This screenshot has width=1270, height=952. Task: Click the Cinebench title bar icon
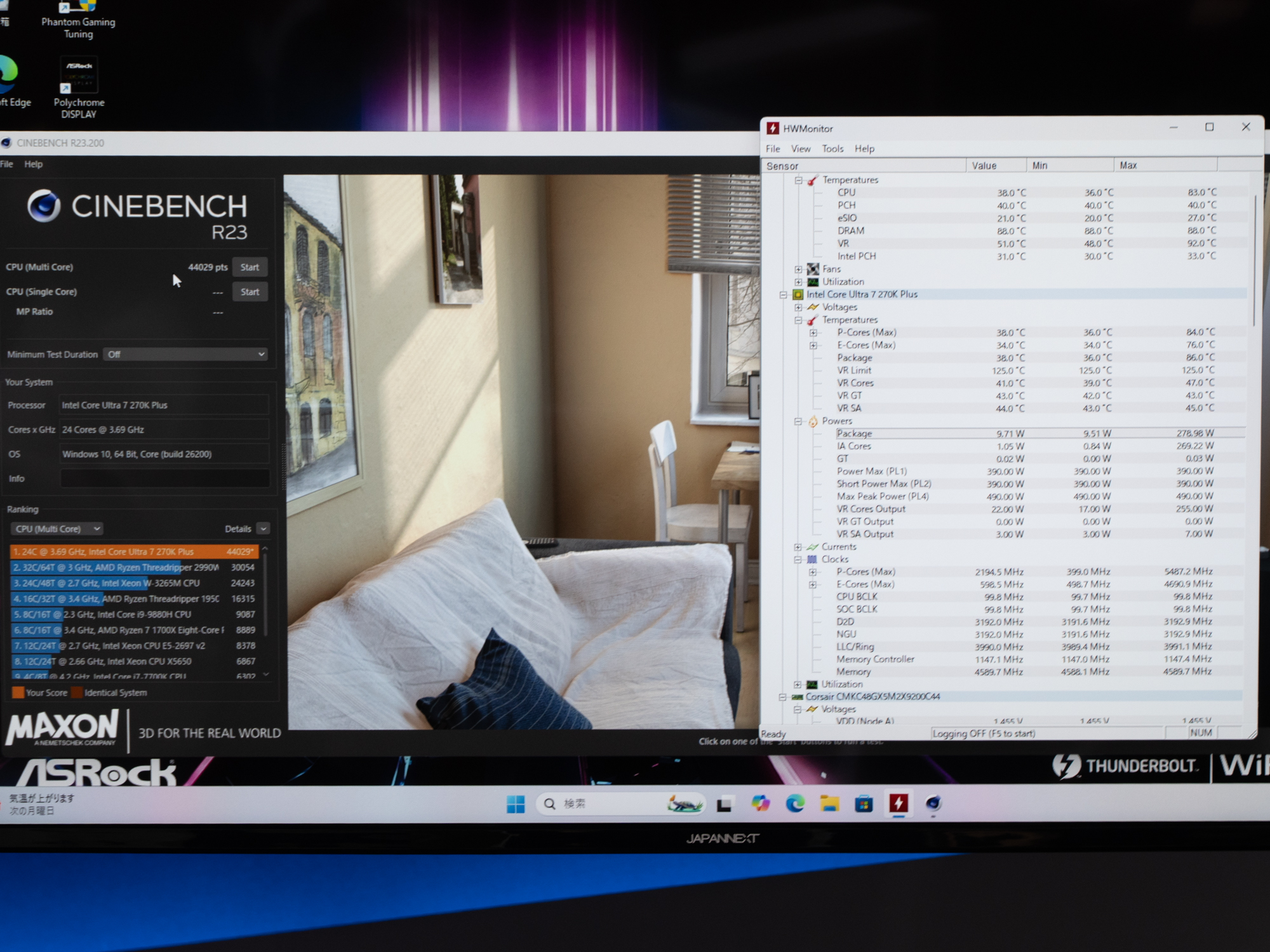click(x=6, y=143)
